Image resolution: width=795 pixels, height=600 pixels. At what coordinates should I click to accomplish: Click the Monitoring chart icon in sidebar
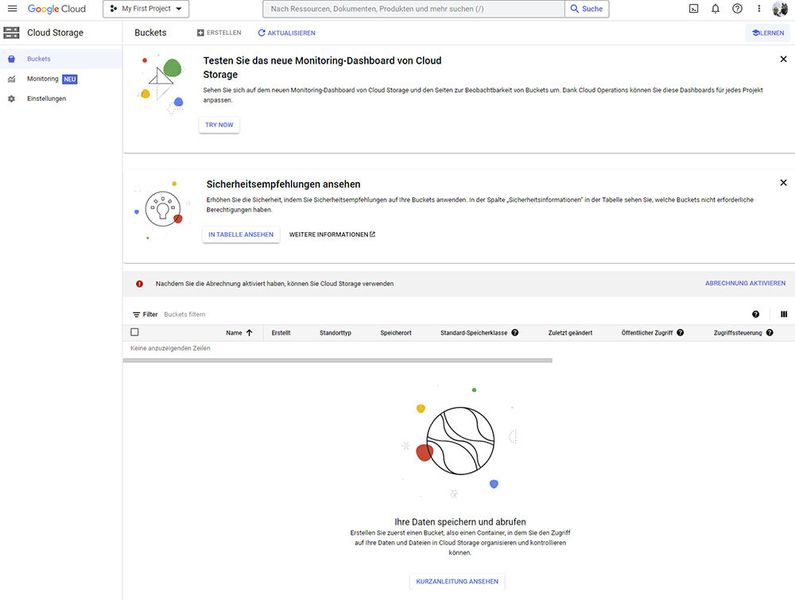tap(12, 79)
